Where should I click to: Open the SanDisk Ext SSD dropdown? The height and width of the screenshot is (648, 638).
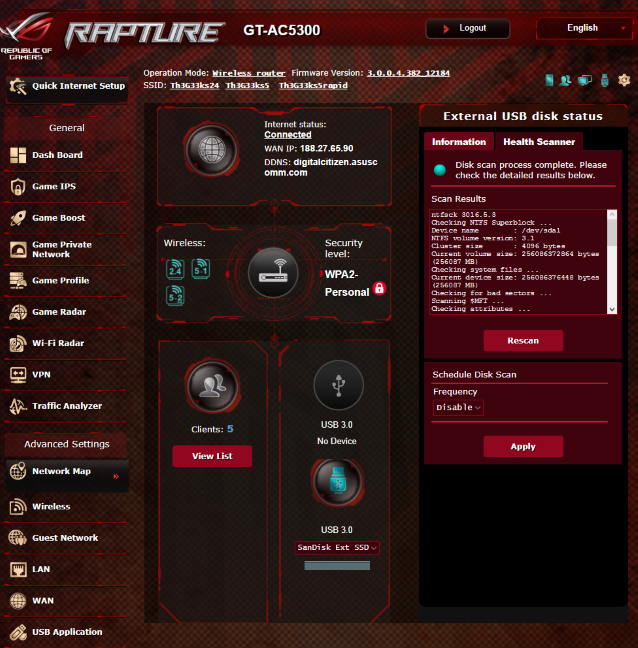point(337,548)
